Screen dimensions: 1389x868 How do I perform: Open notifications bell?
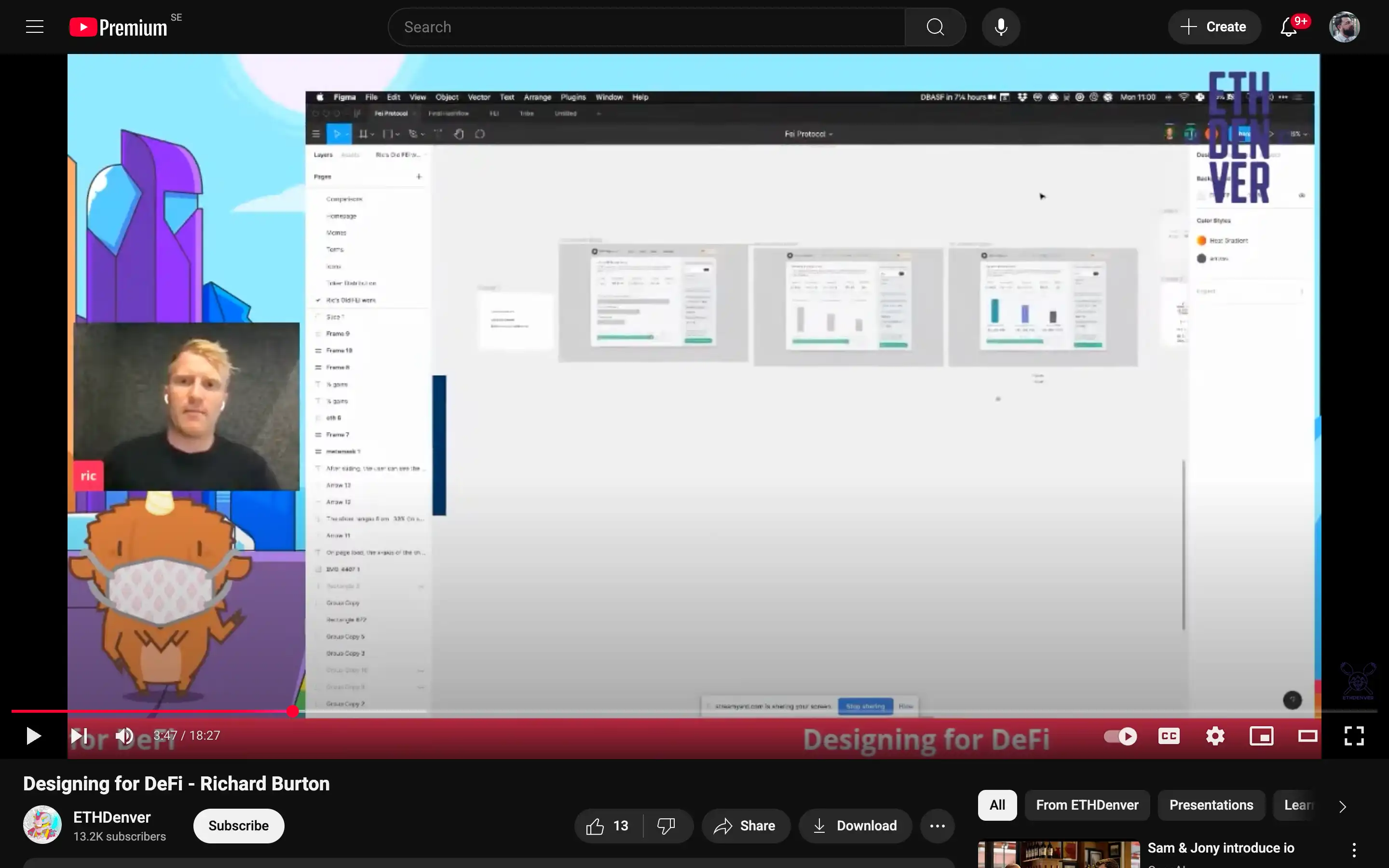pos(1289,27)
